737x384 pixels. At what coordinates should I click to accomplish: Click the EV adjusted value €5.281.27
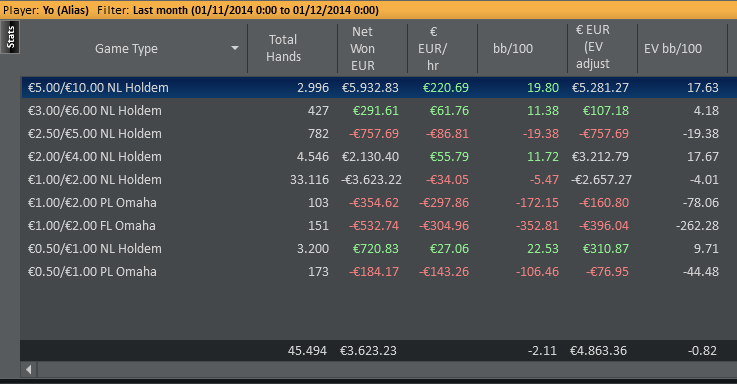click(600, 87)
